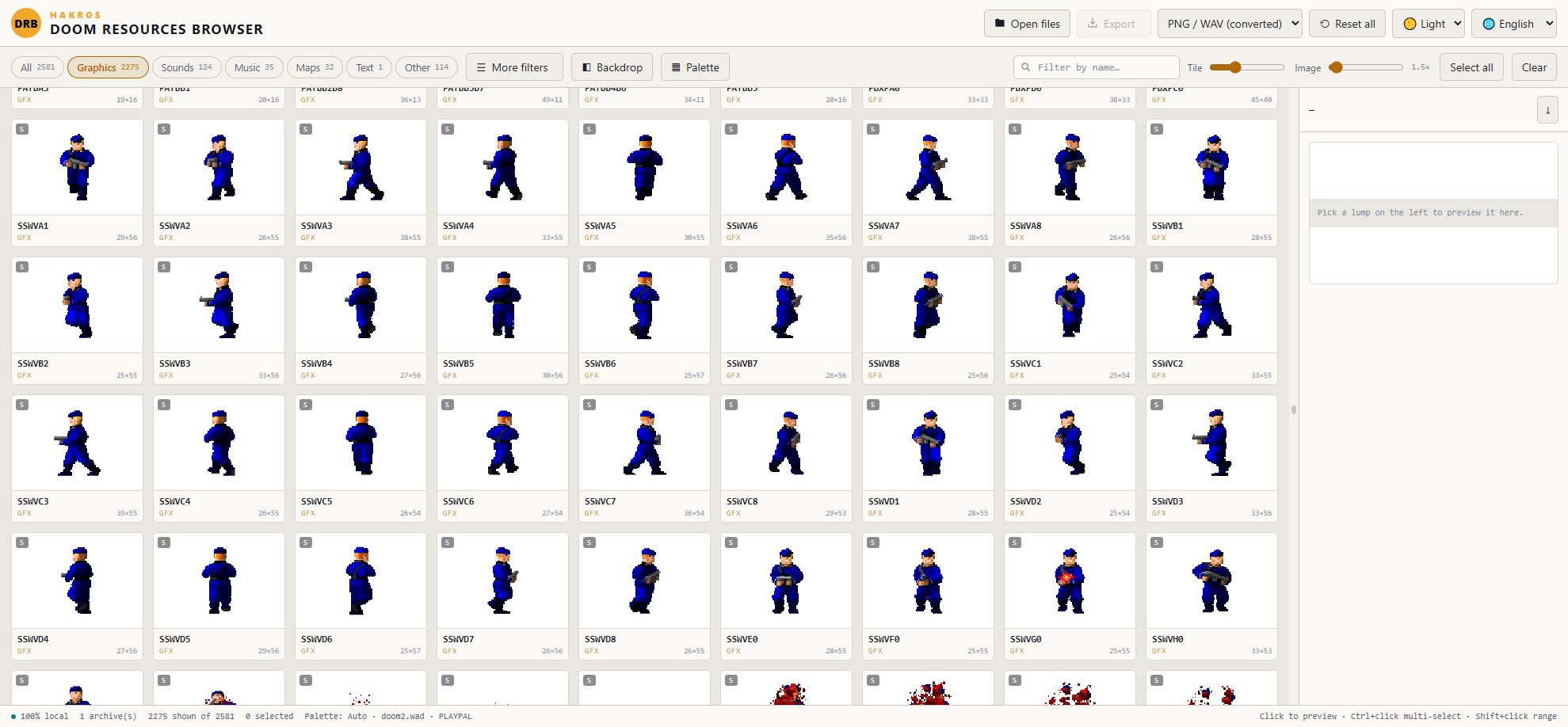
Task: Click the "0 selected" status text
Action: (x=269, y=716)
